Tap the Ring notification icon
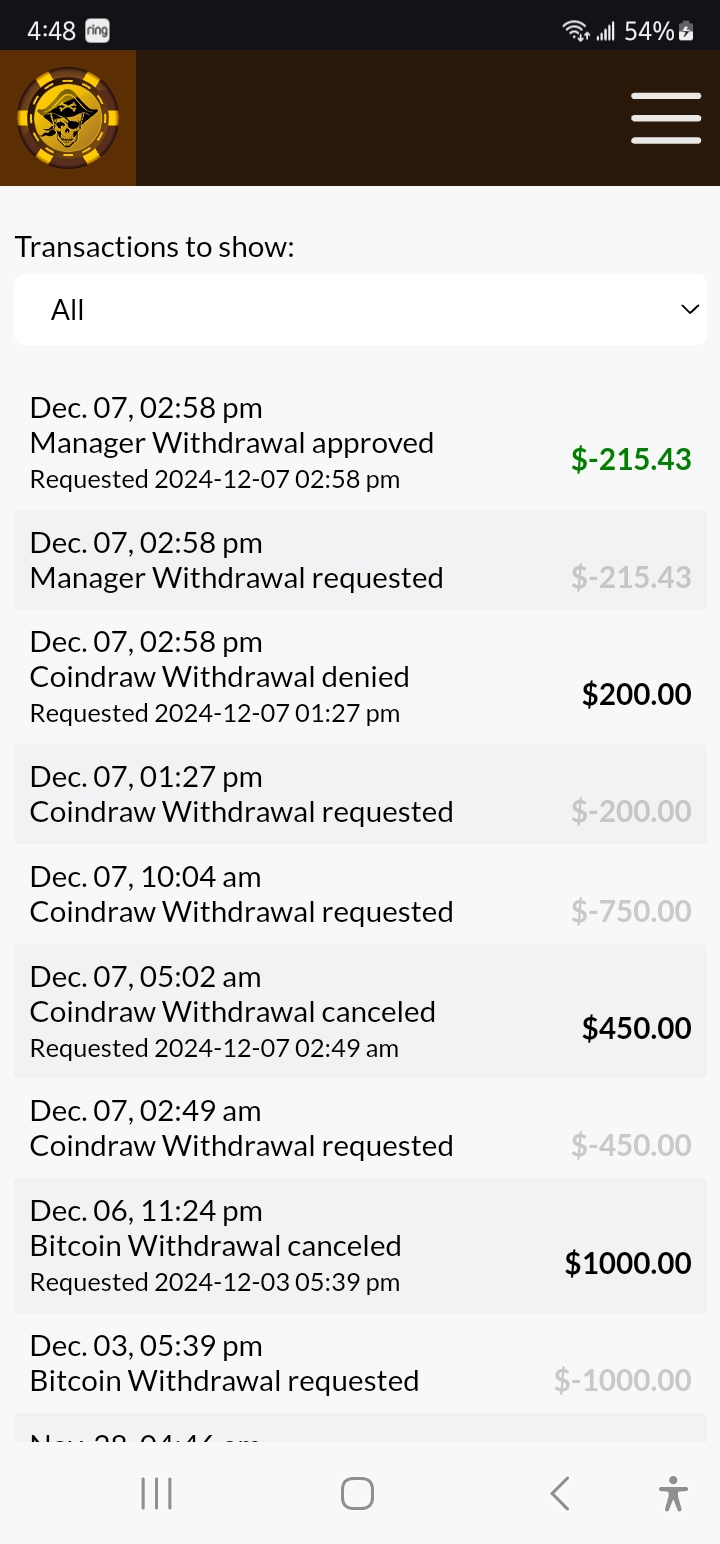 pyautogui.click(x=97, y=31)
